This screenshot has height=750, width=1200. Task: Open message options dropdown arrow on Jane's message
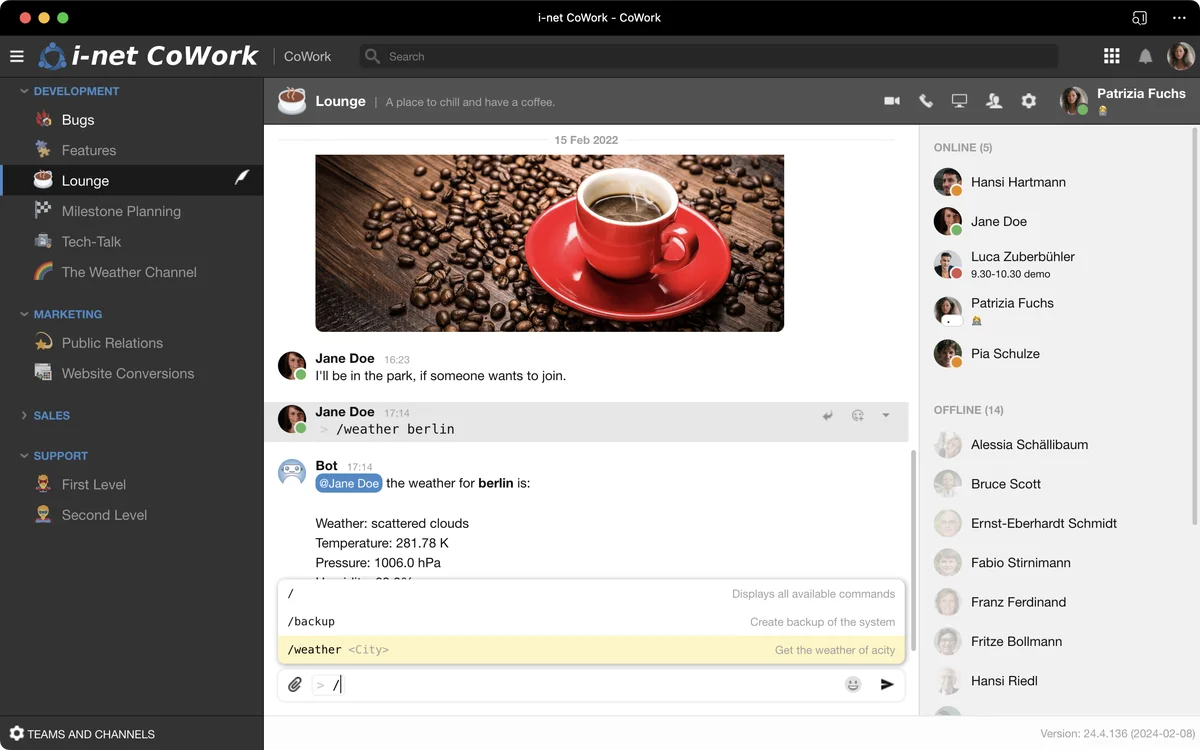[x=886, y=416]
